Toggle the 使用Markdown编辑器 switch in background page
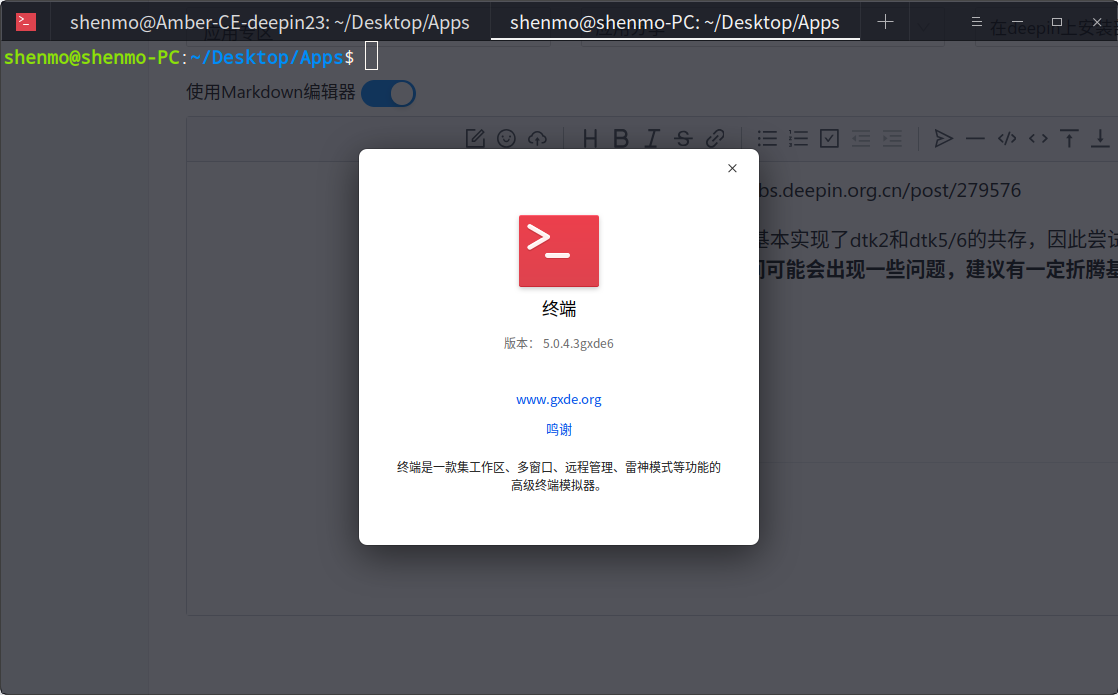The image size is (1118, 695). (x=389, y=93)
